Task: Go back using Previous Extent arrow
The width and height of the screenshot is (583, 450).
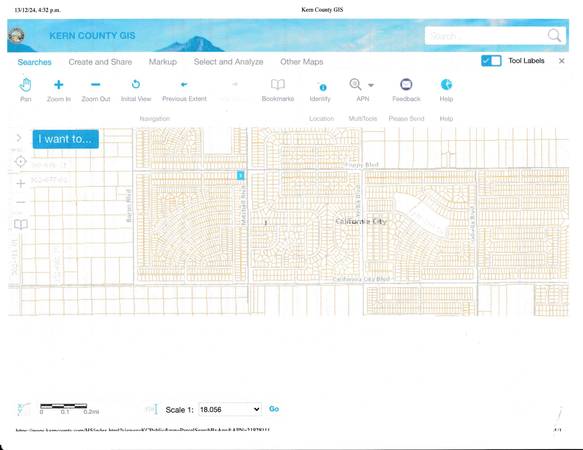Action: point(184,84)
